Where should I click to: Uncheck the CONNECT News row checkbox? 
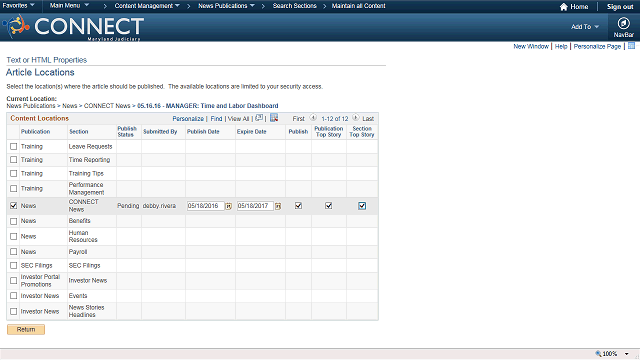[x=13, y=206]
